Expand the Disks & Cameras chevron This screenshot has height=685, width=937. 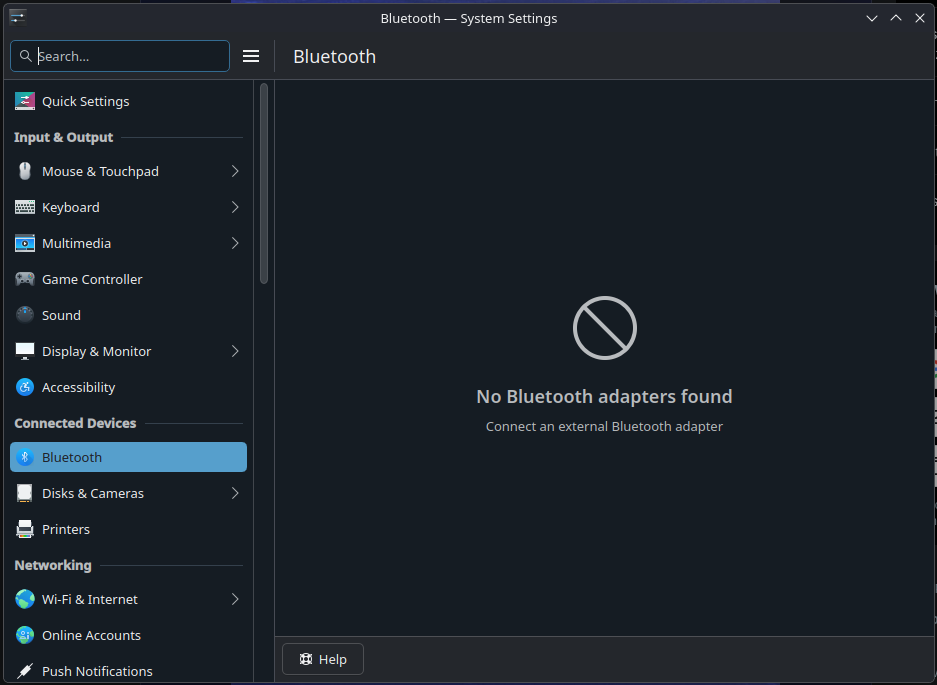[x=235, y=493]
